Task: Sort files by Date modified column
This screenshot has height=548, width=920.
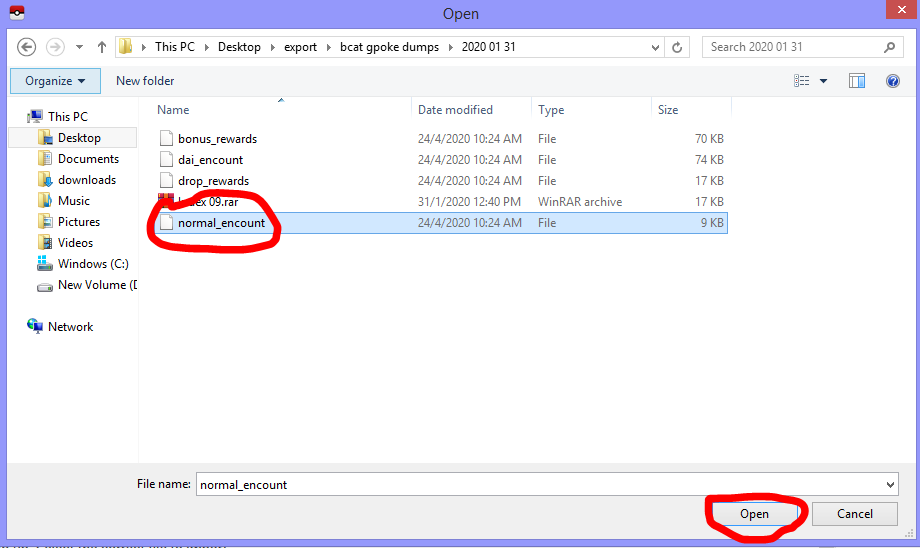Action: [455, 110]
